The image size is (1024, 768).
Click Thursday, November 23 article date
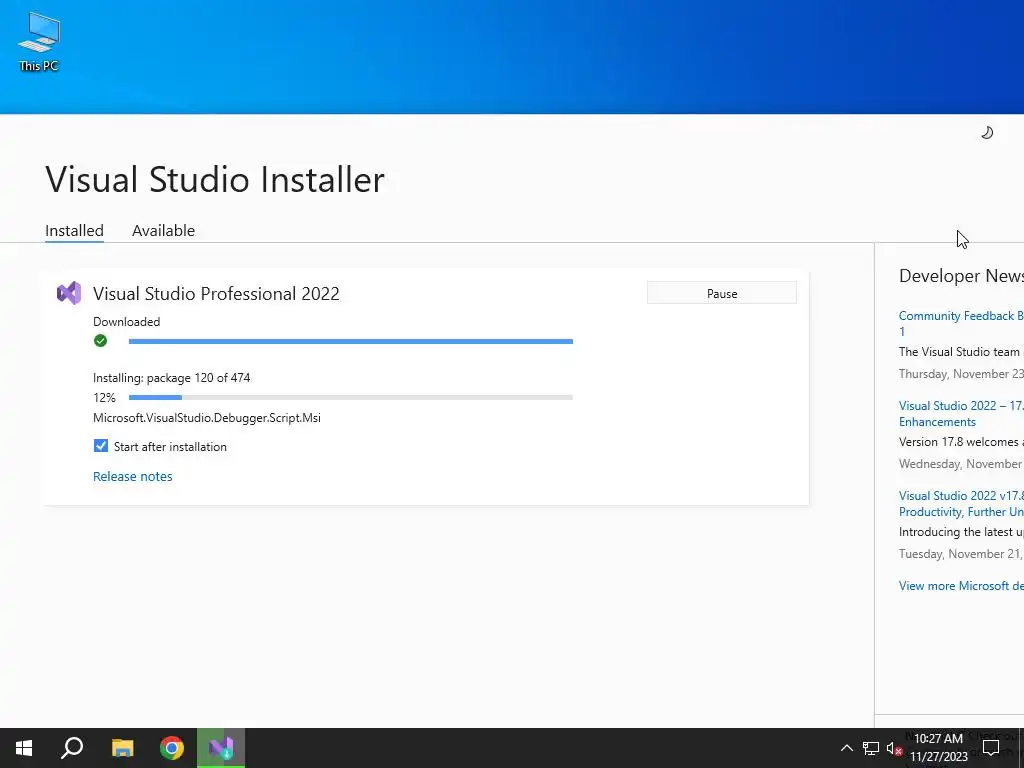(961, 374)
